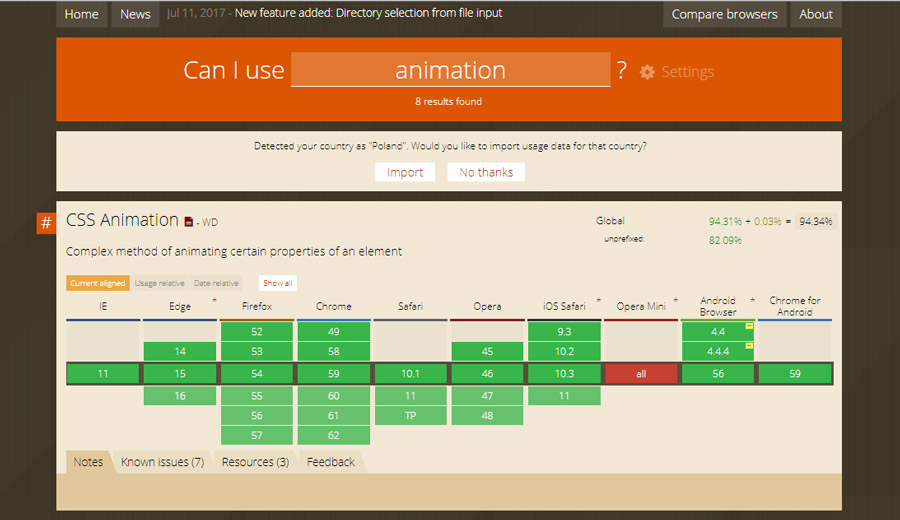Click the 82.09% unprefixed usage value

coord(725,240)
